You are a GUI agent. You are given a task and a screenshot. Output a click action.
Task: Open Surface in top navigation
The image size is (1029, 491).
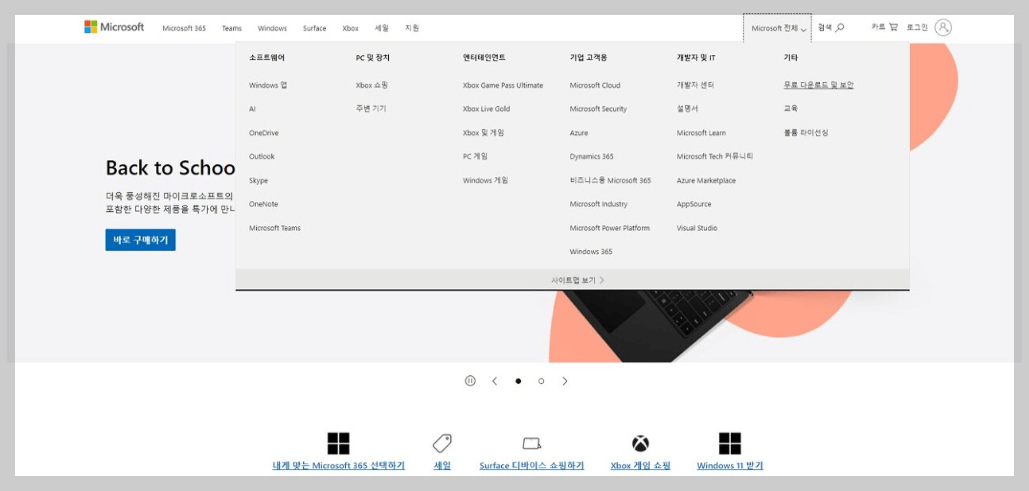pyautogui.click(x=314, y=28)
